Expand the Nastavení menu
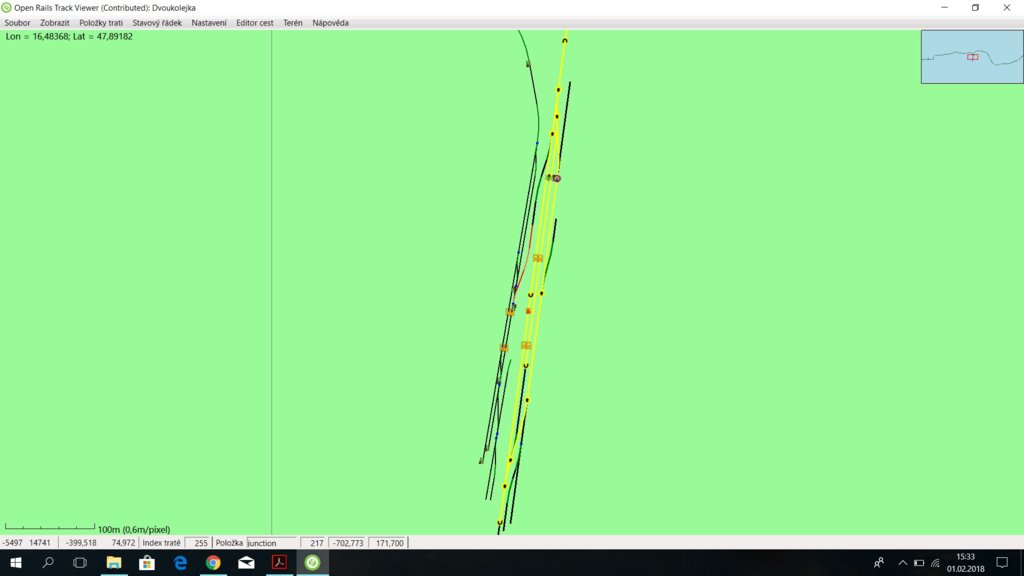This screenshot has width=1024, height=576. (209, 23)
